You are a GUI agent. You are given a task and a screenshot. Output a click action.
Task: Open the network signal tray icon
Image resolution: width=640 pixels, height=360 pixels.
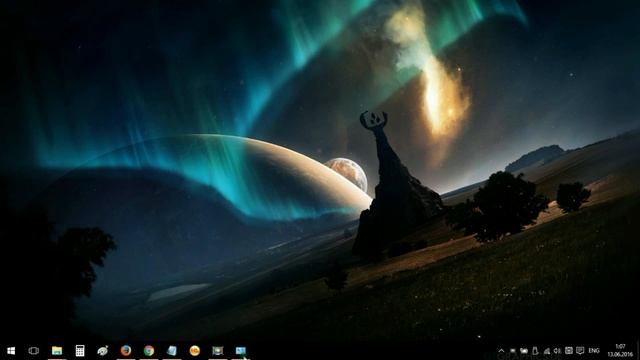click(x=547, y=351)
